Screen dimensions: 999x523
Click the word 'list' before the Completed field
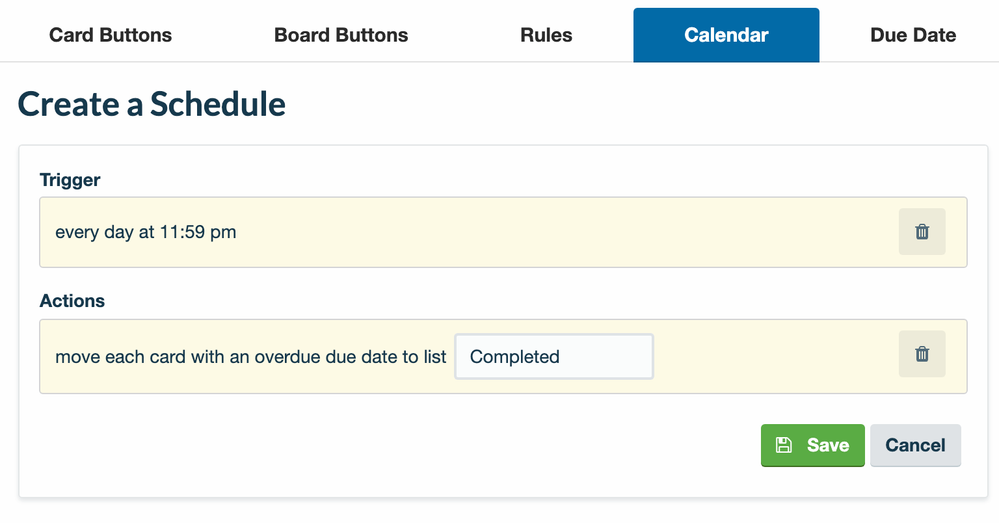435,357
